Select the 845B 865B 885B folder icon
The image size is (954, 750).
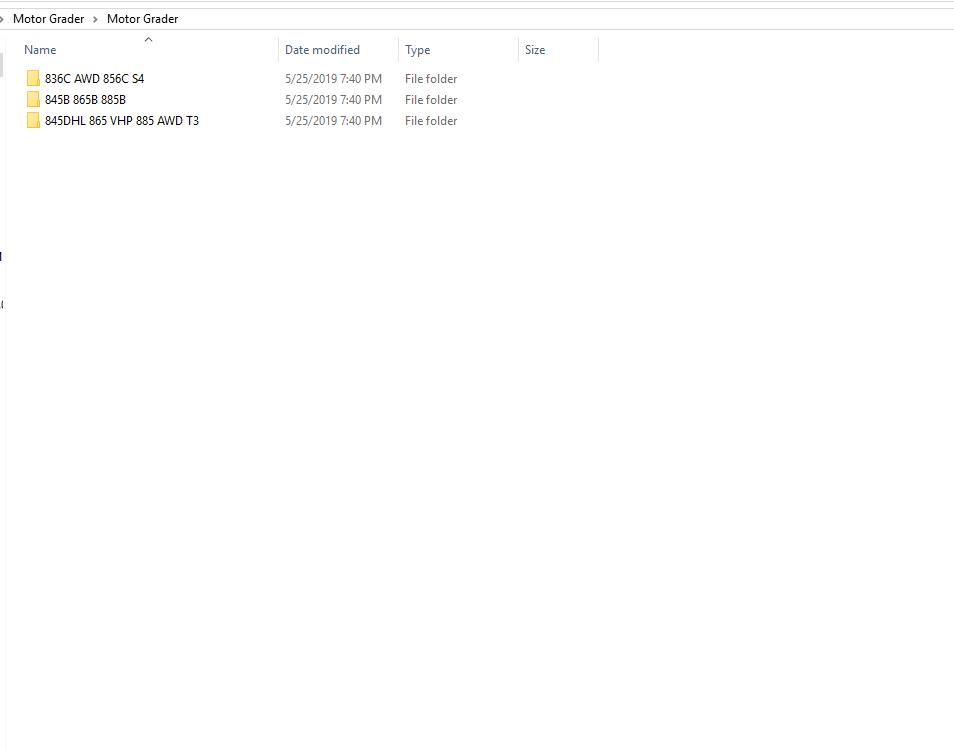33,100
